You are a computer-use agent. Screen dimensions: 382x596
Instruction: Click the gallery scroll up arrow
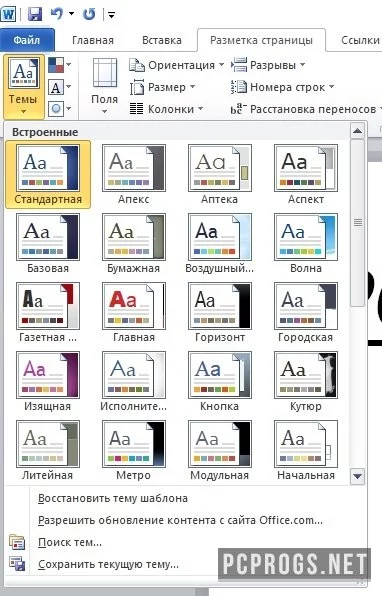[x=357, y=131]
